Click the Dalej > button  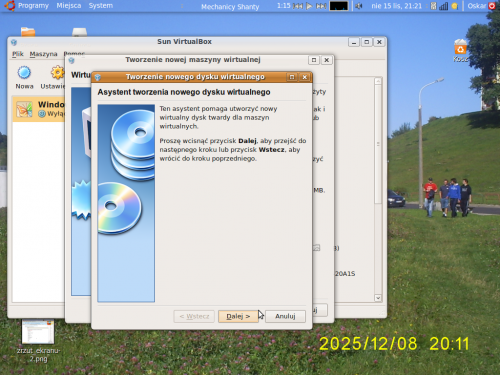coord(238,316)
